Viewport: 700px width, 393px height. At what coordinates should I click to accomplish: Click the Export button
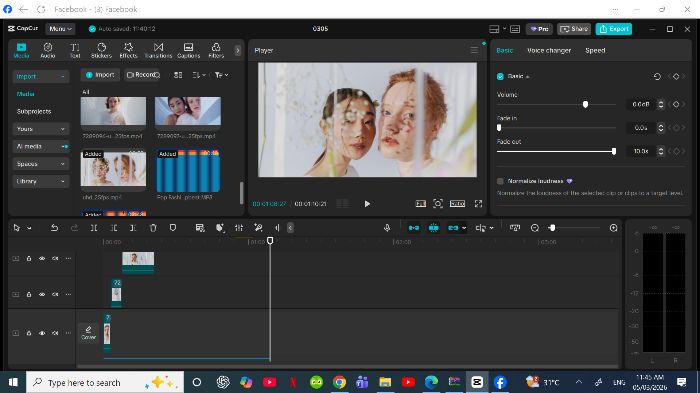[x=614, y=29]
